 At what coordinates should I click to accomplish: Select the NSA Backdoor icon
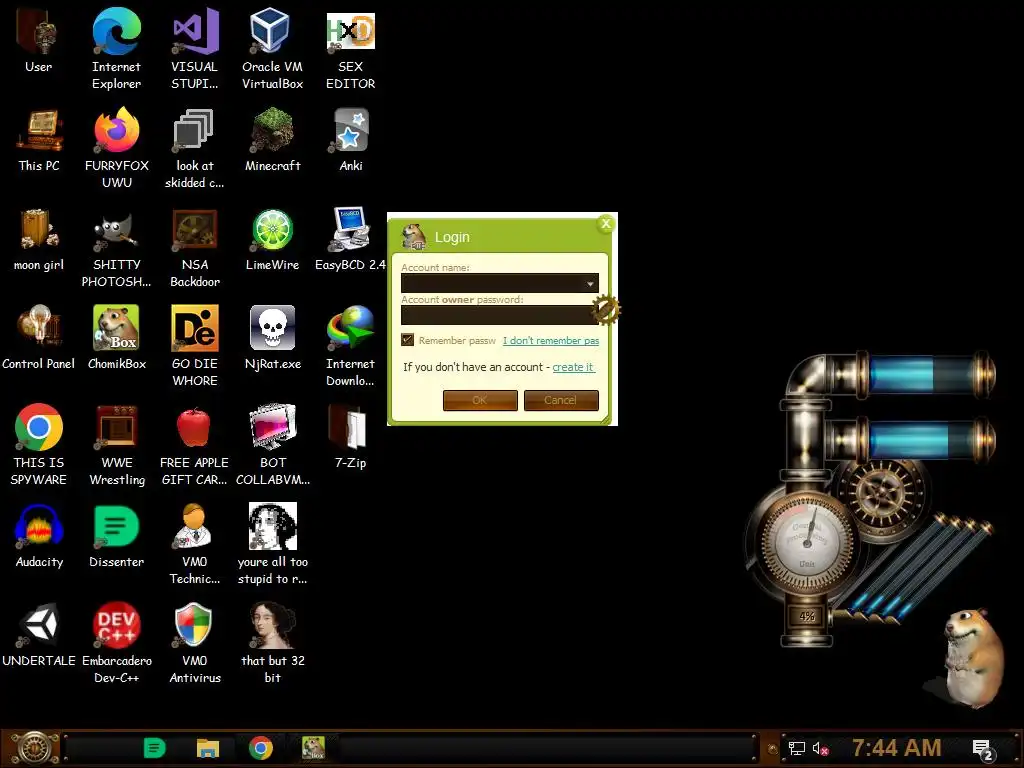[195, 247]
